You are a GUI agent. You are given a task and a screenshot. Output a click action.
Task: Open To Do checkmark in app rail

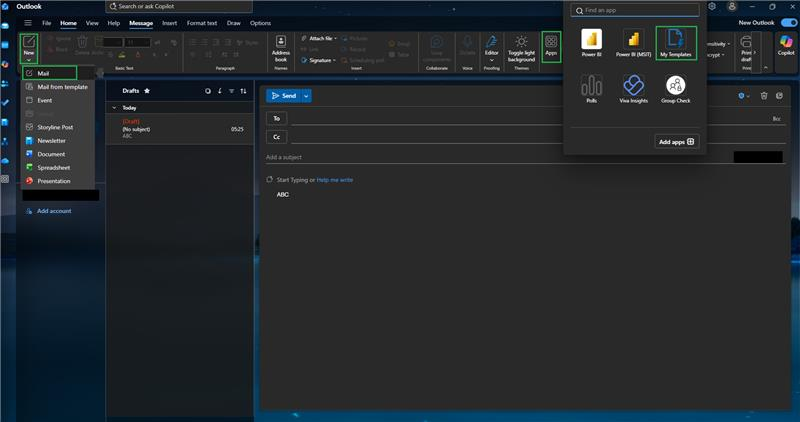(x=5, y=103)
